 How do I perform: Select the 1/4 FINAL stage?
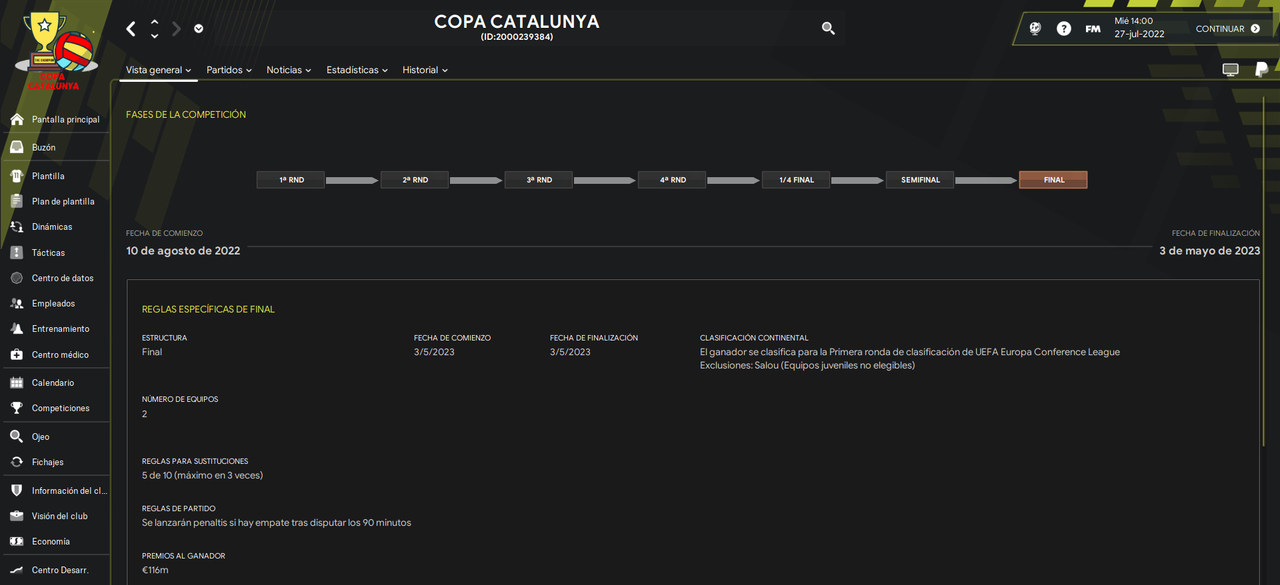796,180
